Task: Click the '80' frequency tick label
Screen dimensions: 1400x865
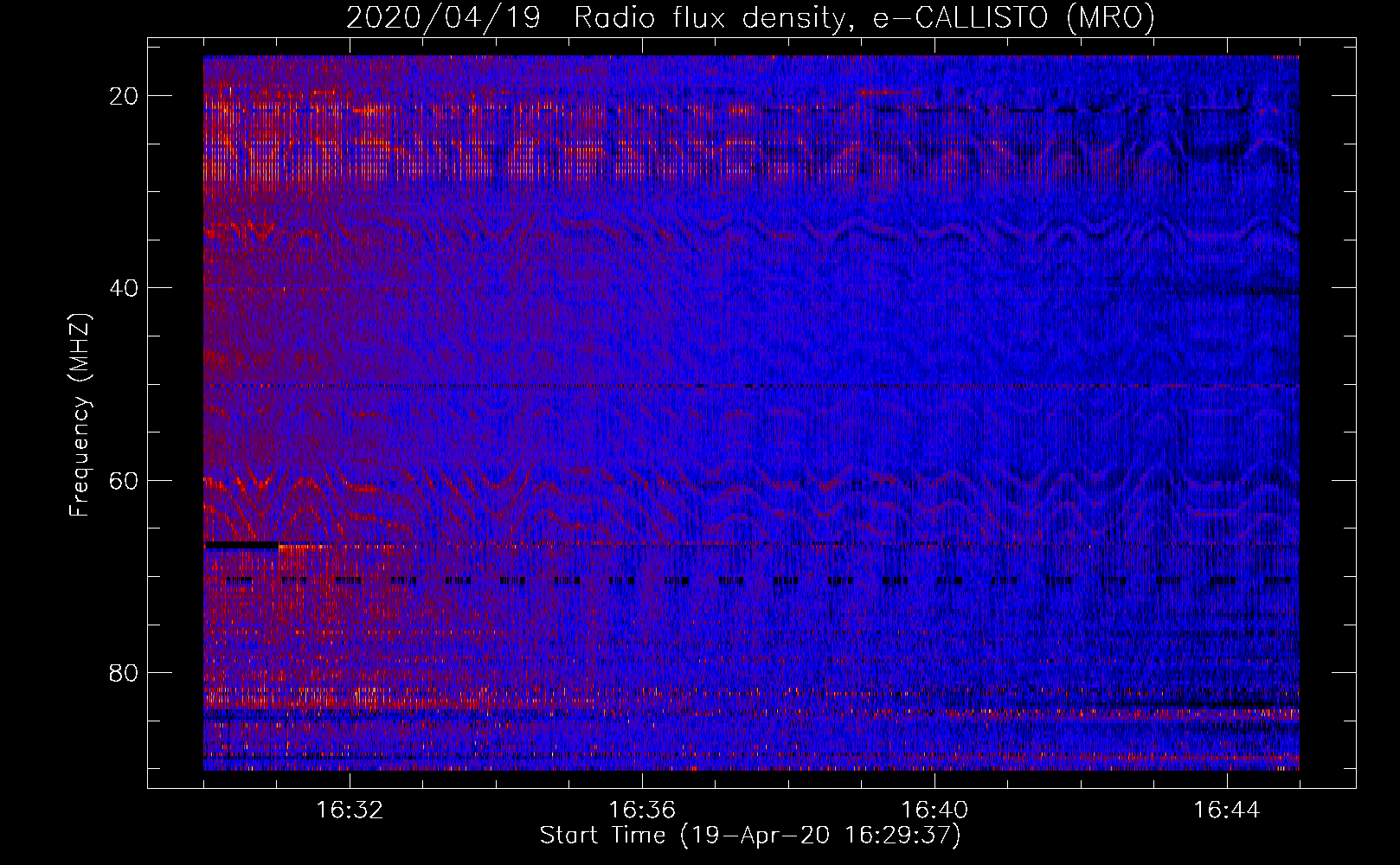Action: pos(125,672)
